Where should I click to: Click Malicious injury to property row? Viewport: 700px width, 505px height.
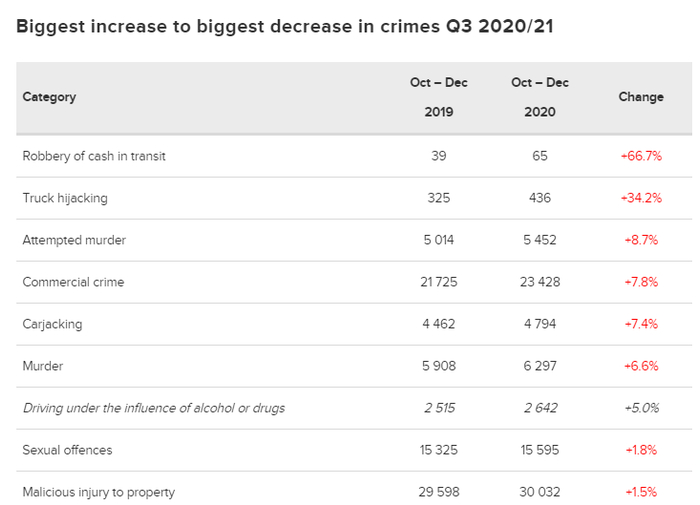[x=98, y=492]
